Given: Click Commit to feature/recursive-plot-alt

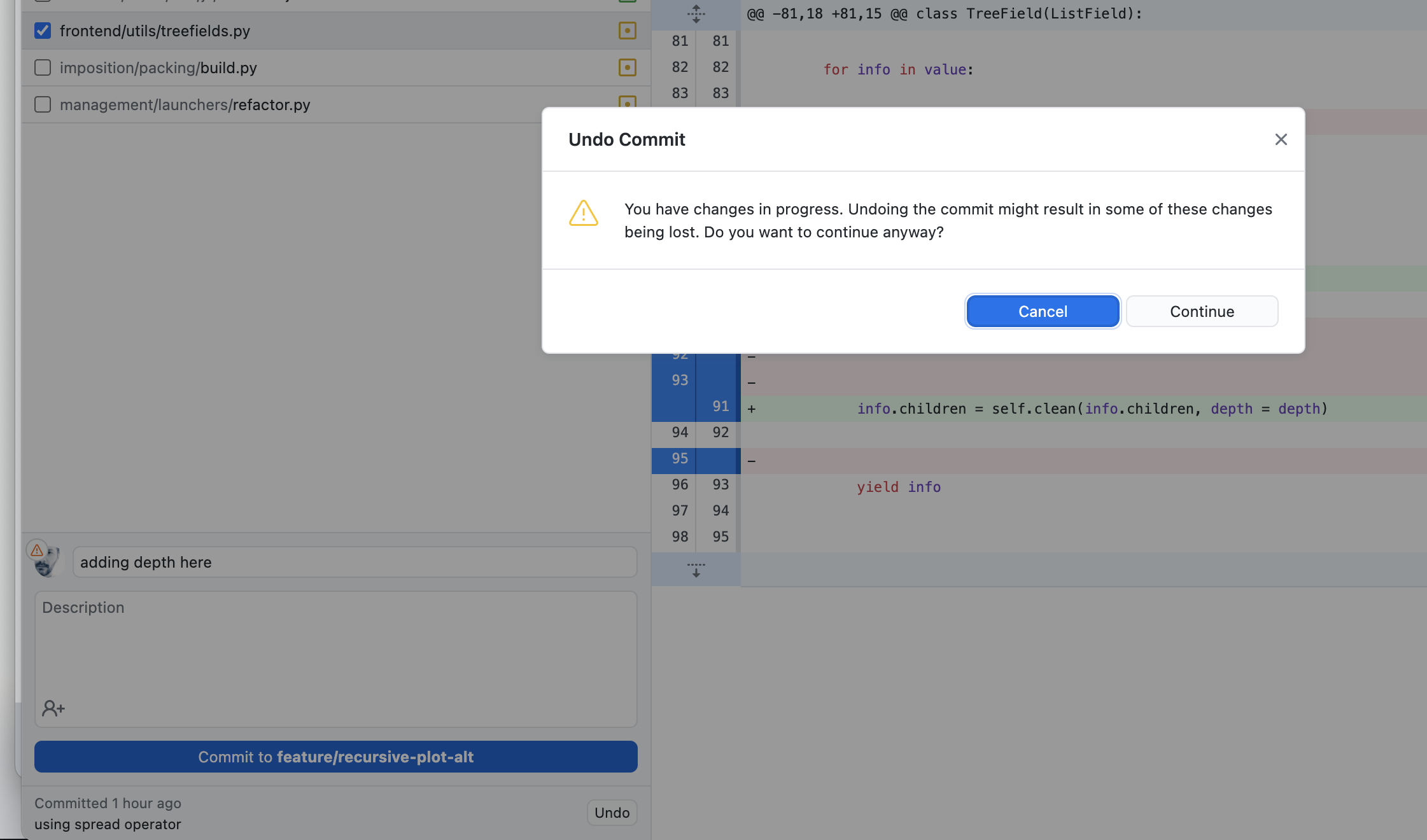Looking at the screenshot, I should (335, 757).
